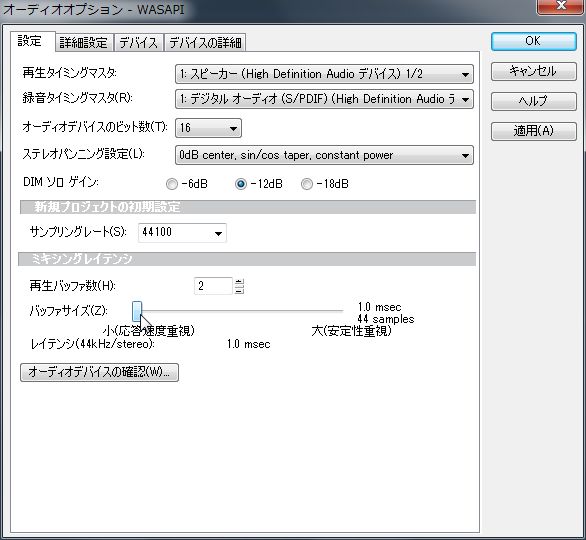Click the キャンセル button

[533, 71]
